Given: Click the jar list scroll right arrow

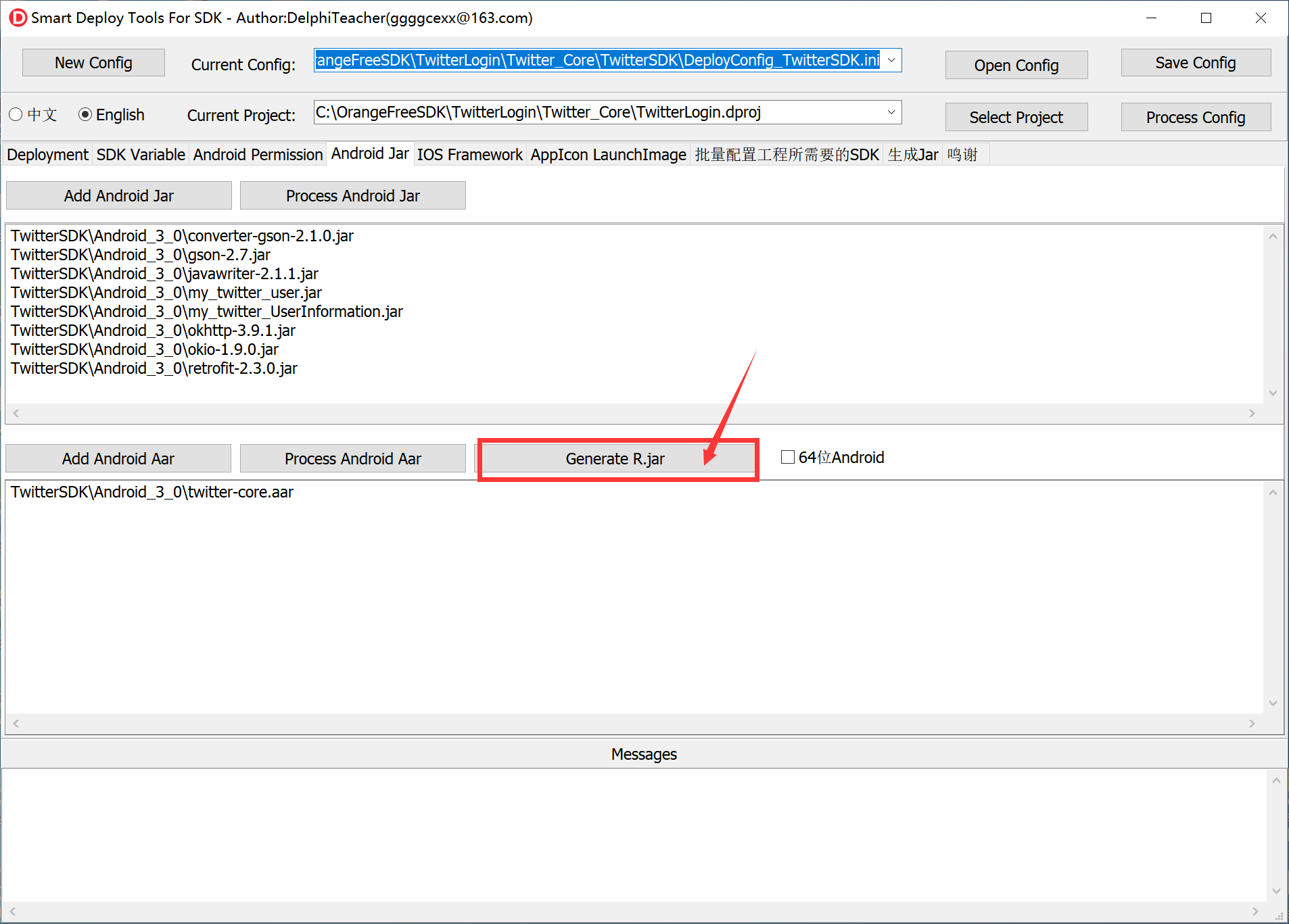Looking at the screenshot, I should click(1252, 413).
